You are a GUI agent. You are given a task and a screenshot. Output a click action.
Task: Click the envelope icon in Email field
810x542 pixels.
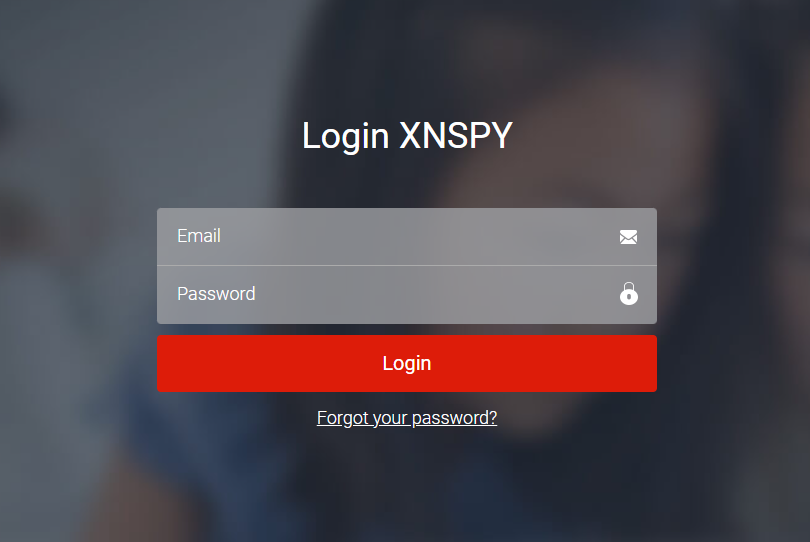[x=628, y=237]
